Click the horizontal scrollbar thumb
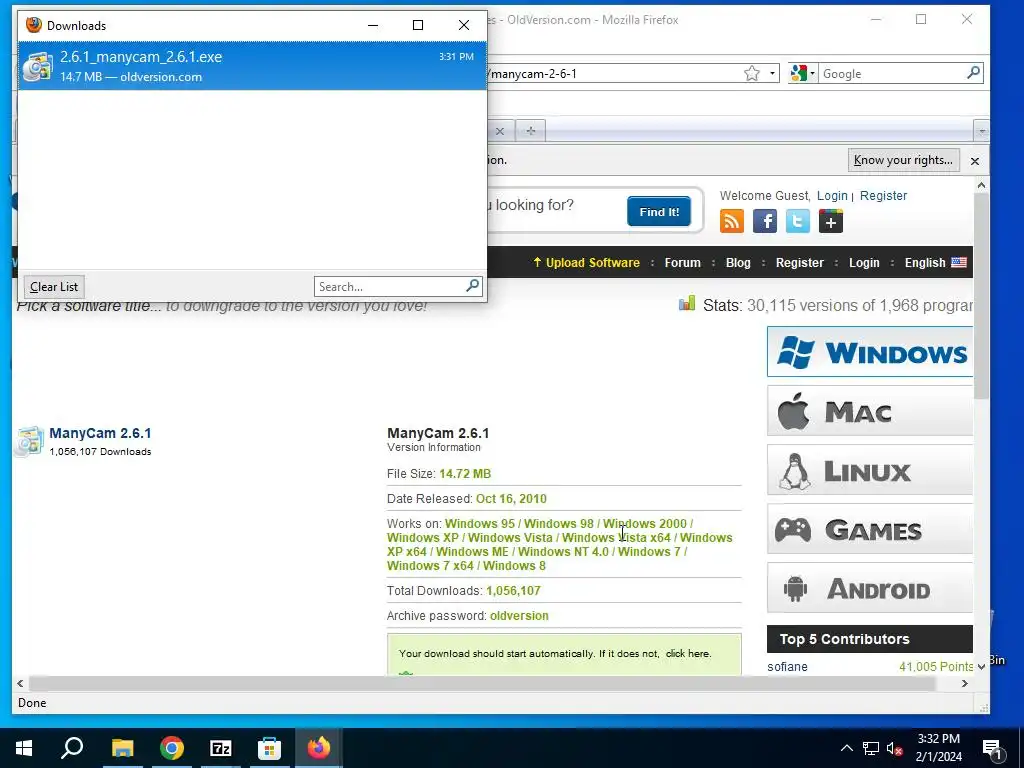Image resolution: width=1024 pixels, height=768 pixels. point(483,684)
